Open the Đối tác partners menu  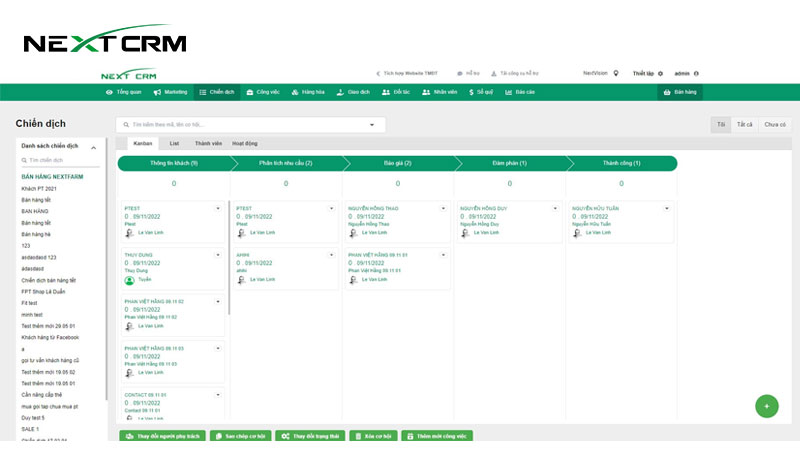(x=396, y=92)
